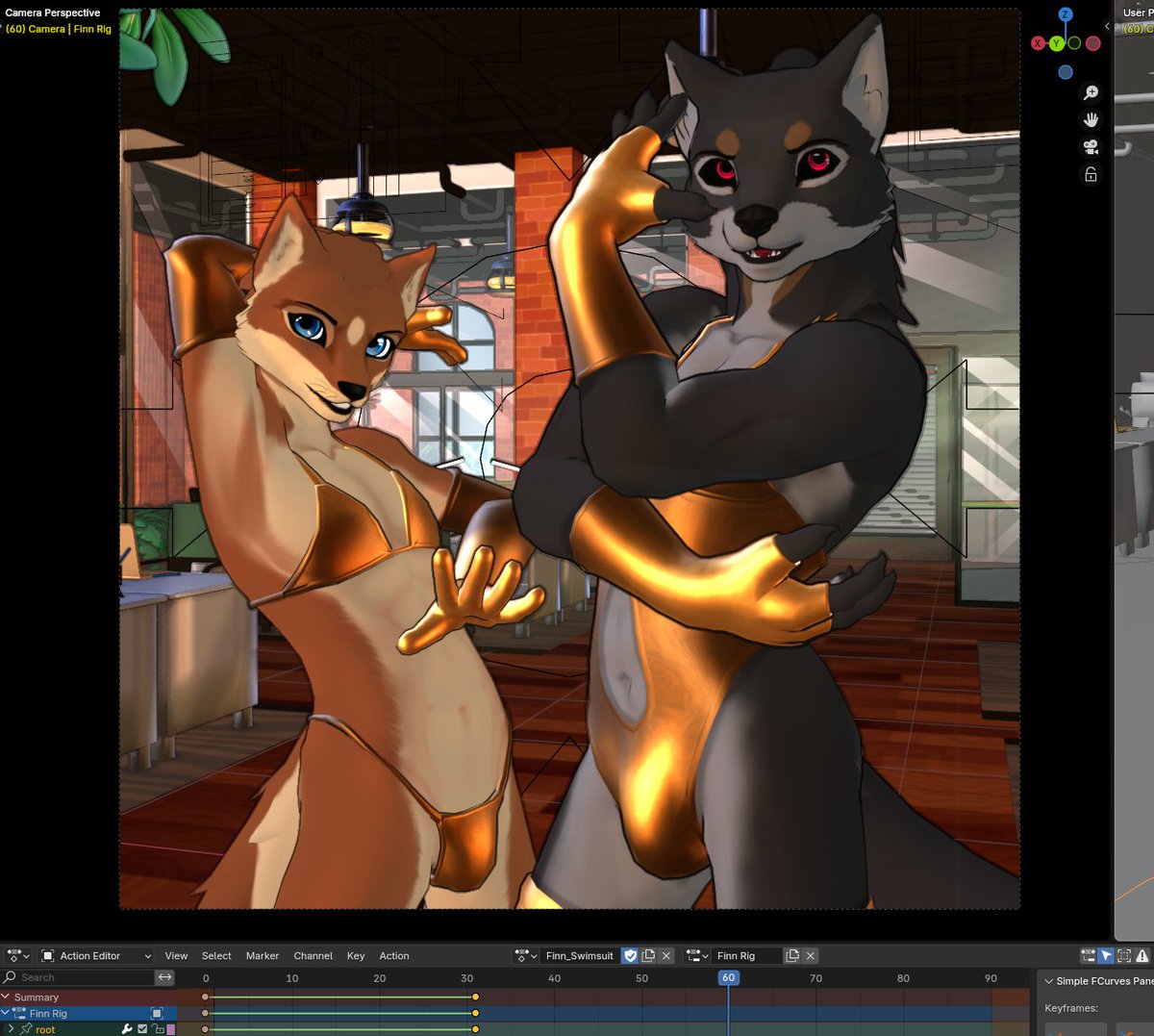This screenshot has width=1154, height=1036.
Task: Click the invert filter arrows button
Action: (x=165, y=977)
